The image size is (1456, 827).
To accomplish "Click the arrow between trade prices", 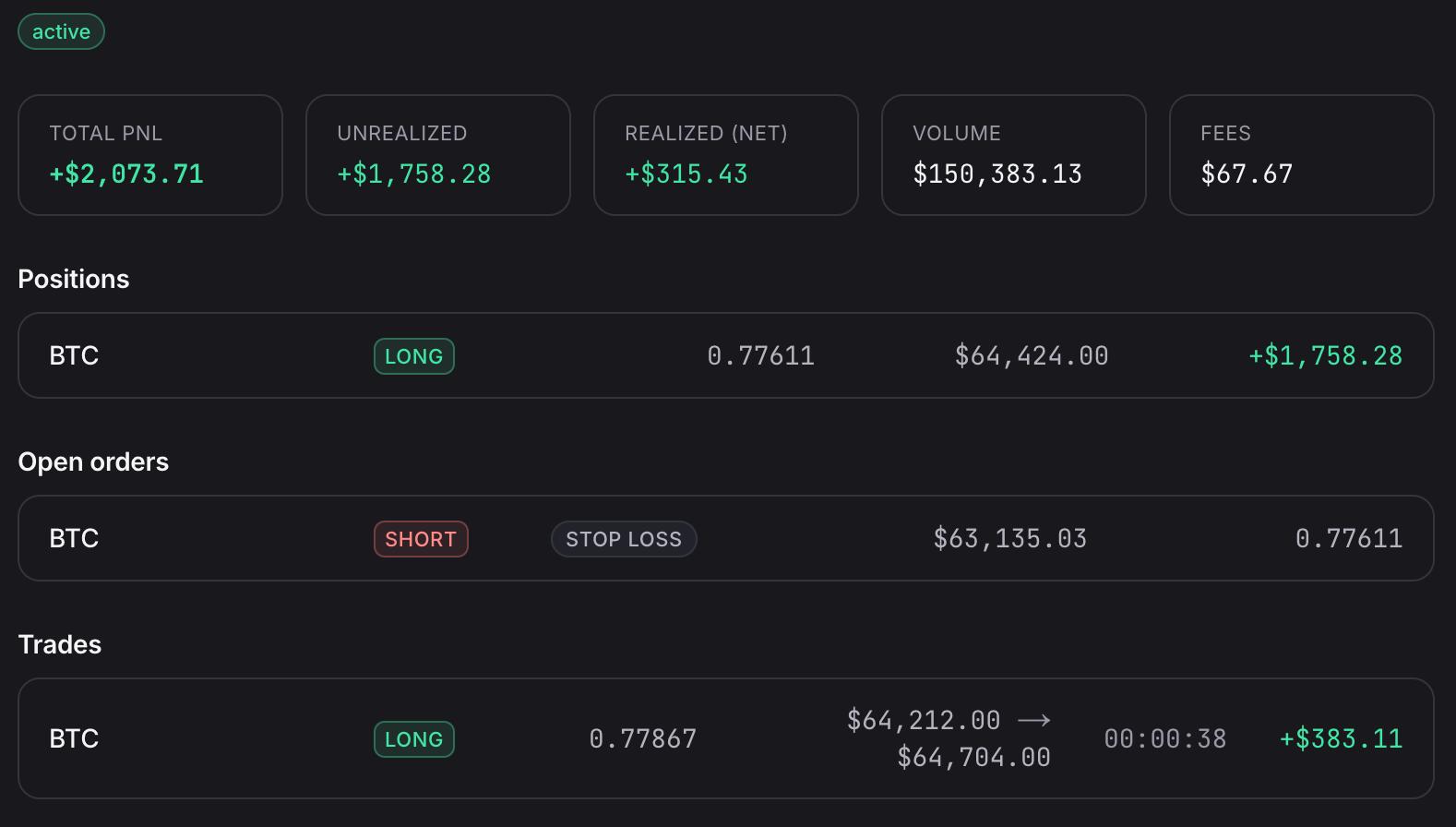I will 1033,720.
